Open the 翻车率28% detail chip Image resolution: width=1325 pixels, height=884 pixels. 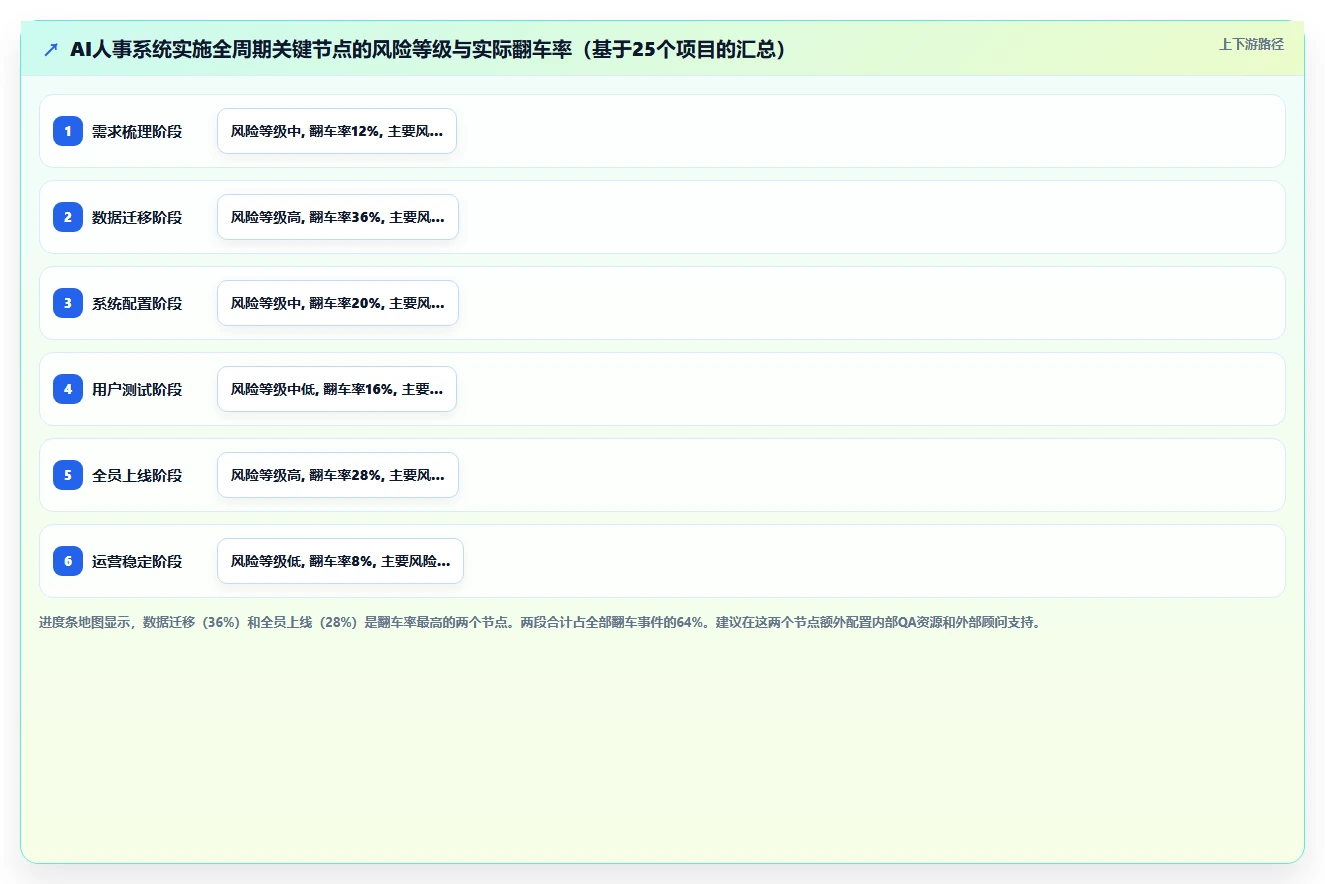(x=338, y=475)
